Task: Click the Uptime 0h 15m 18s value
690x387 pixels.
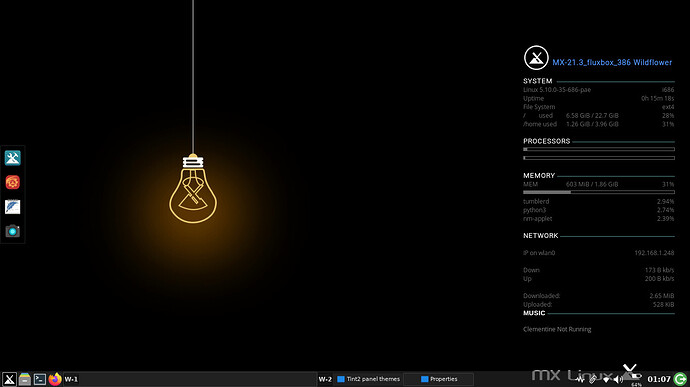Action: click(657, 98)
